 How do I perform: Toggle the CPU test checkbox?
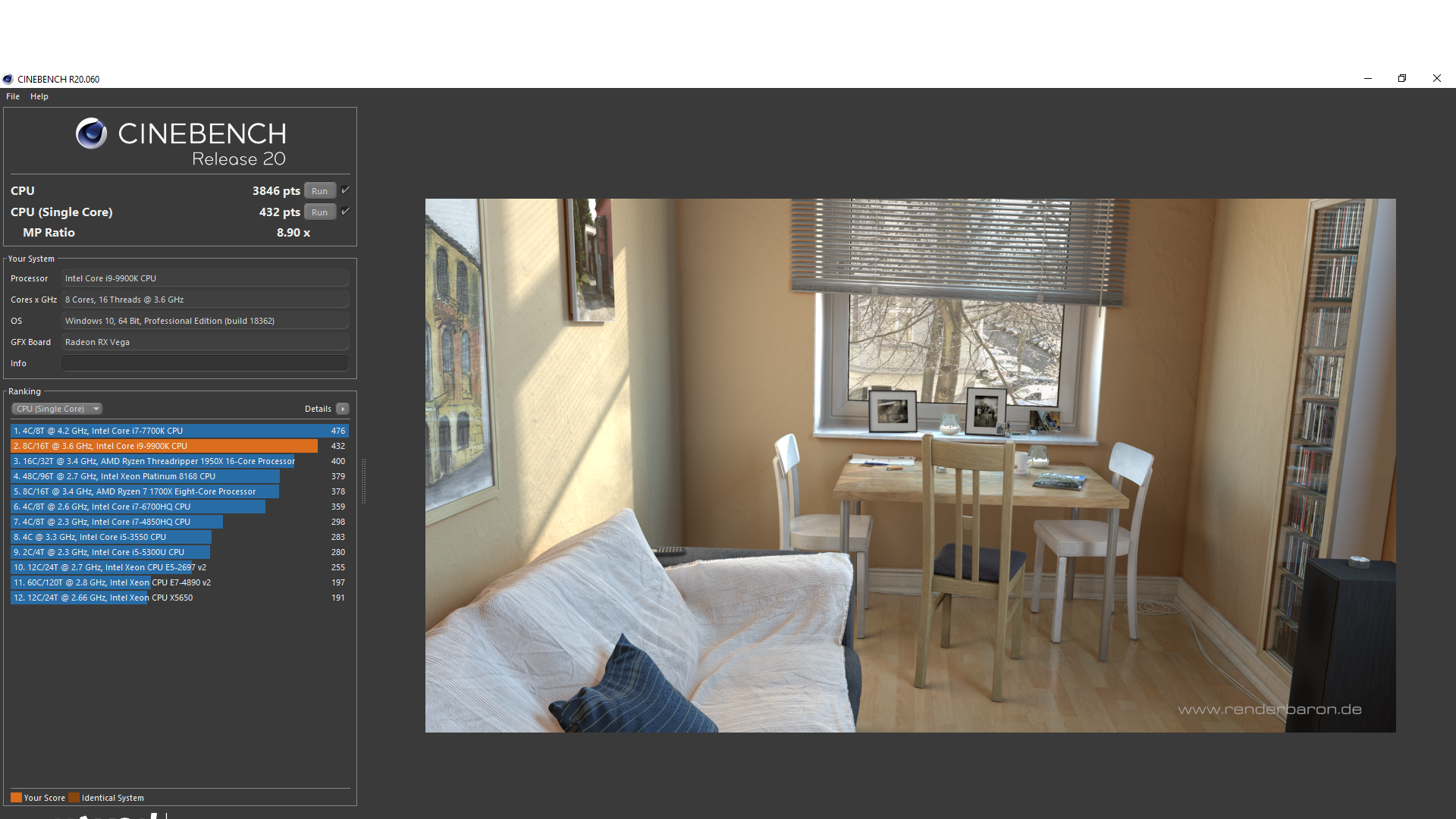point(345,190)
